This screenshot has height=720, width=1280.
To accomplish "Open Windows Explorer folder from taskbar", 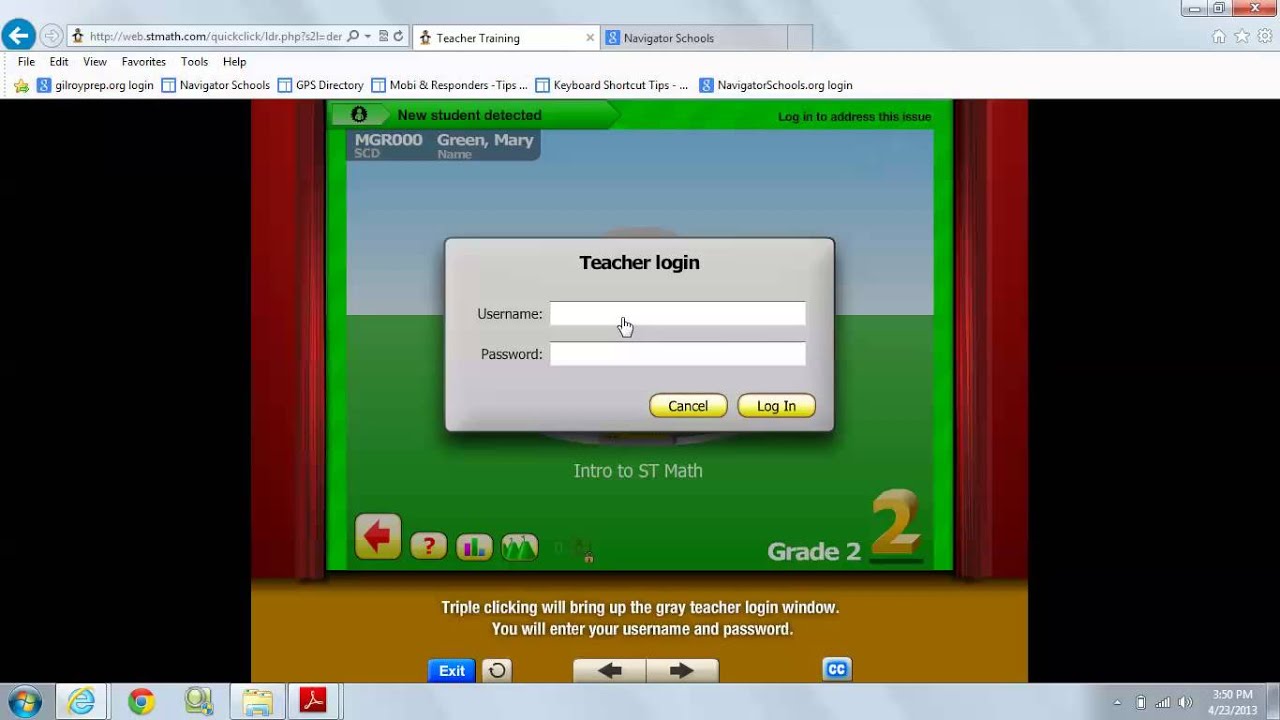I will tap(257, 701).
